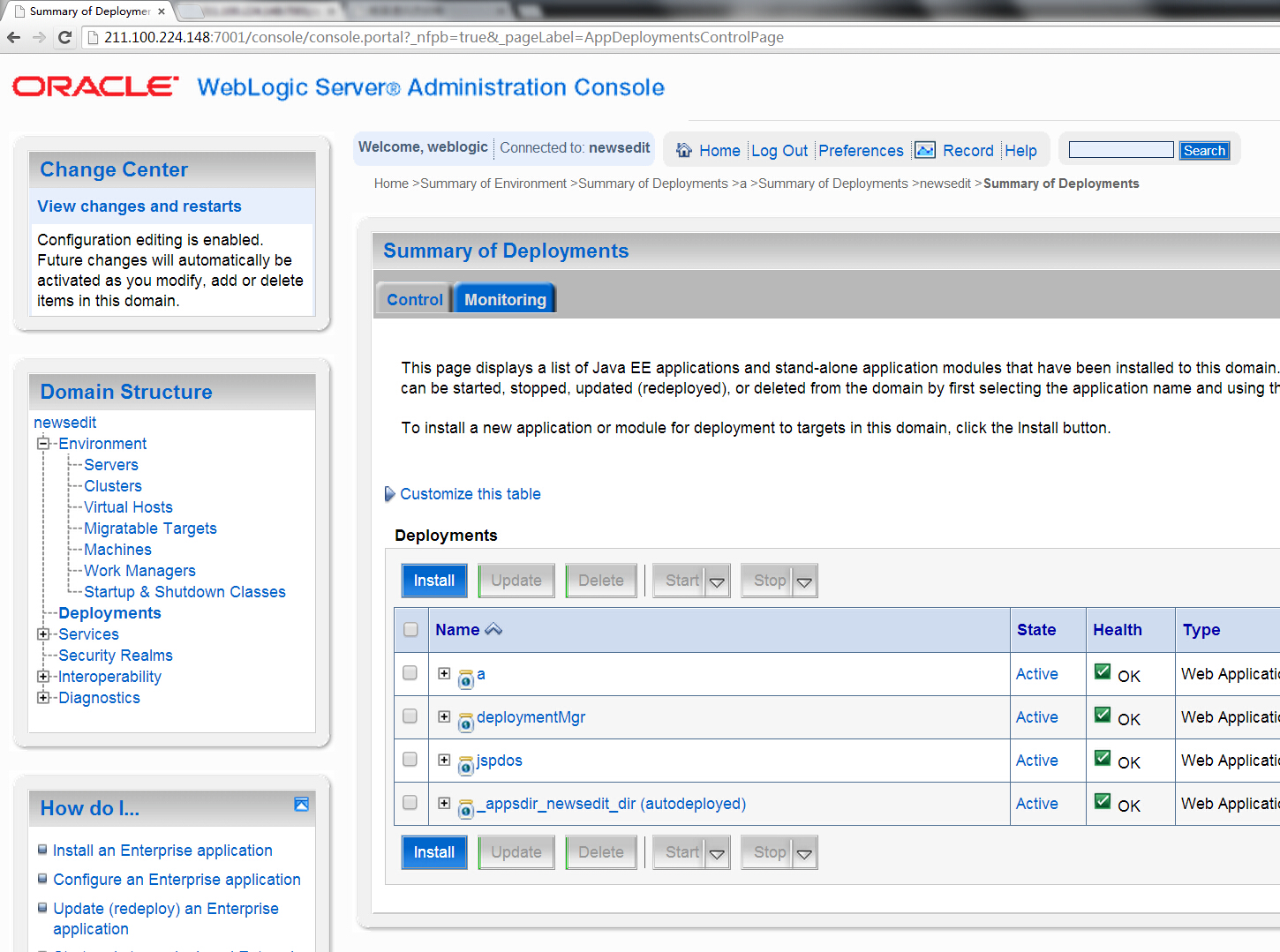Click the Oracle logo
Viewport: 1280px width, 952px height.
[95, 86]
